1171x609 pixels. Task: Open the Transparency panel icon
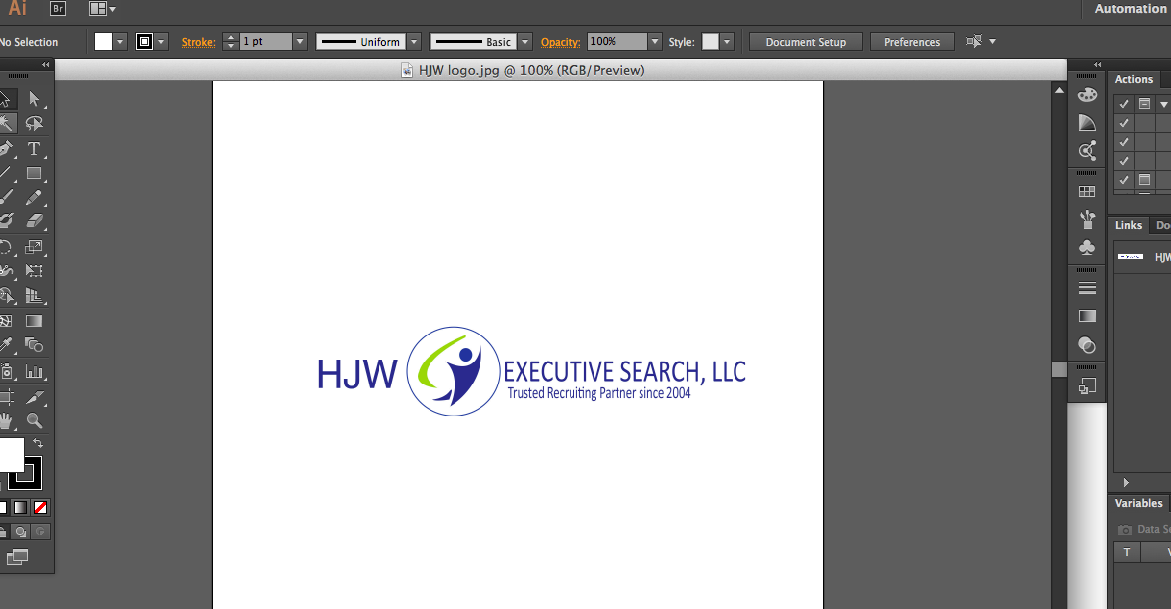(1087, 345)
